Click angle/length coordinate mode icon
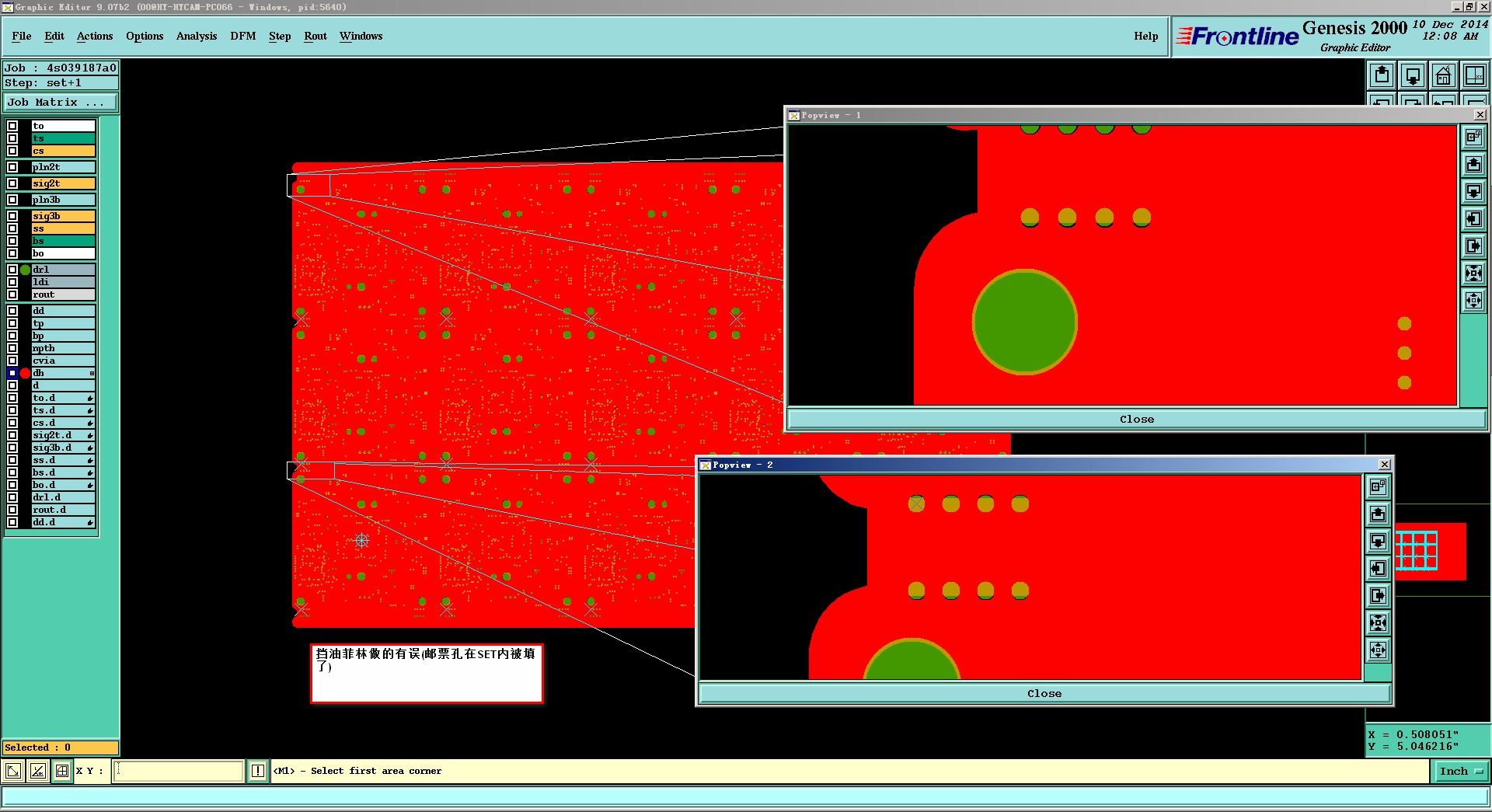The height and width of the screenshot is (812, 1492). tap(38, 771)
